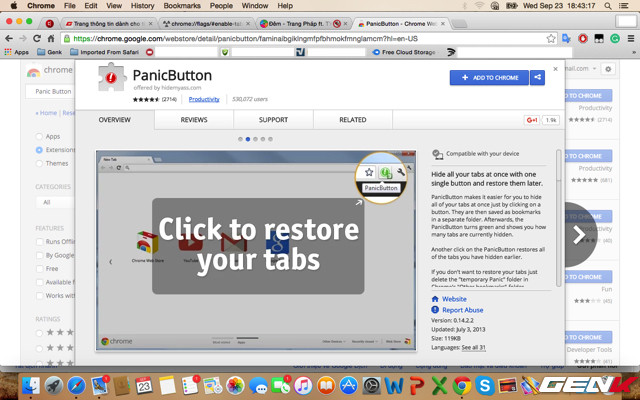Open the Chrome hamburger menu icon
This screenshot has height=400, width=640.
[630, 38]
